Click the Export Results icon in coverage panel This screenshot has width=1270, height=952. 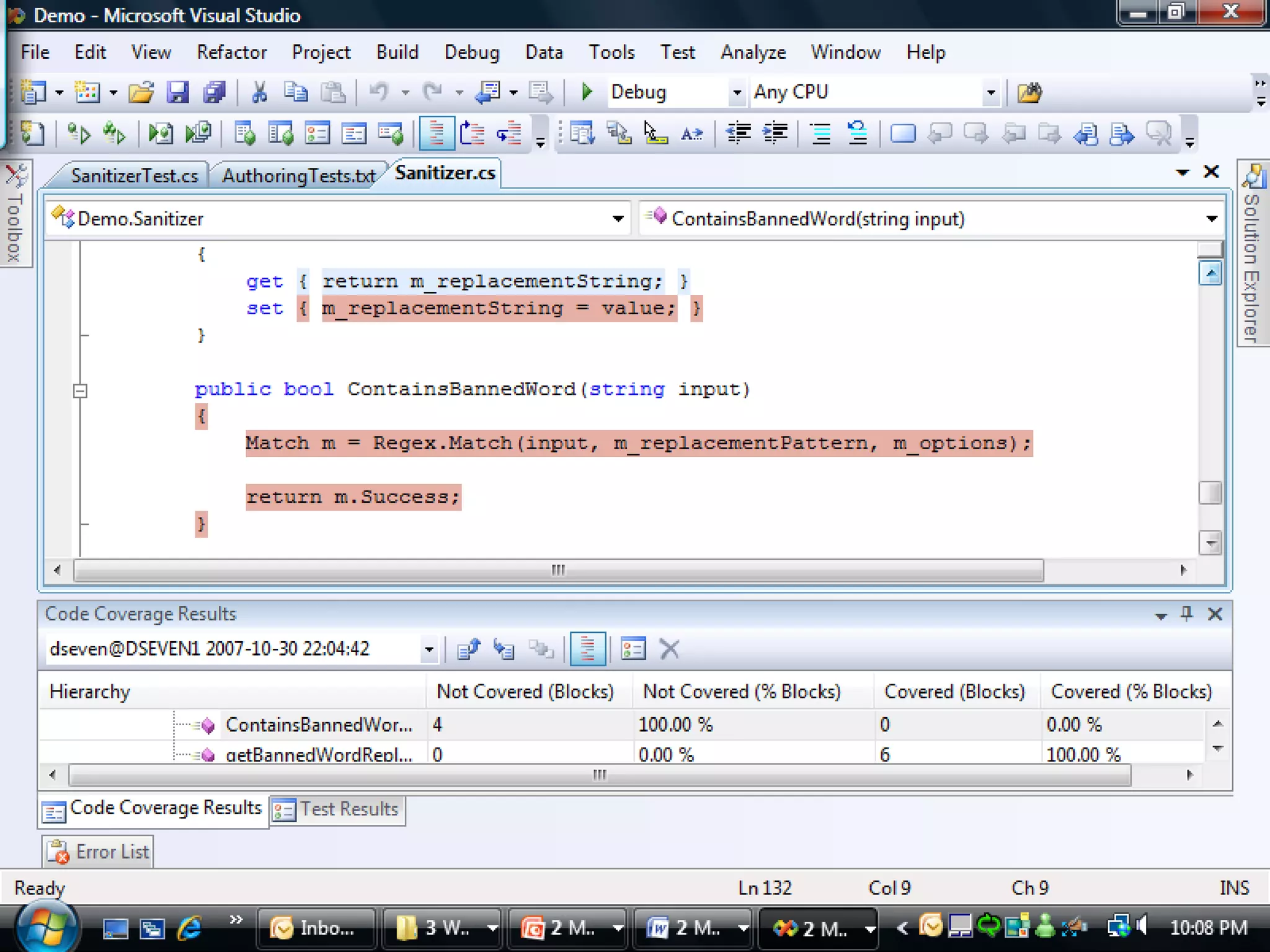pos(469,649)
